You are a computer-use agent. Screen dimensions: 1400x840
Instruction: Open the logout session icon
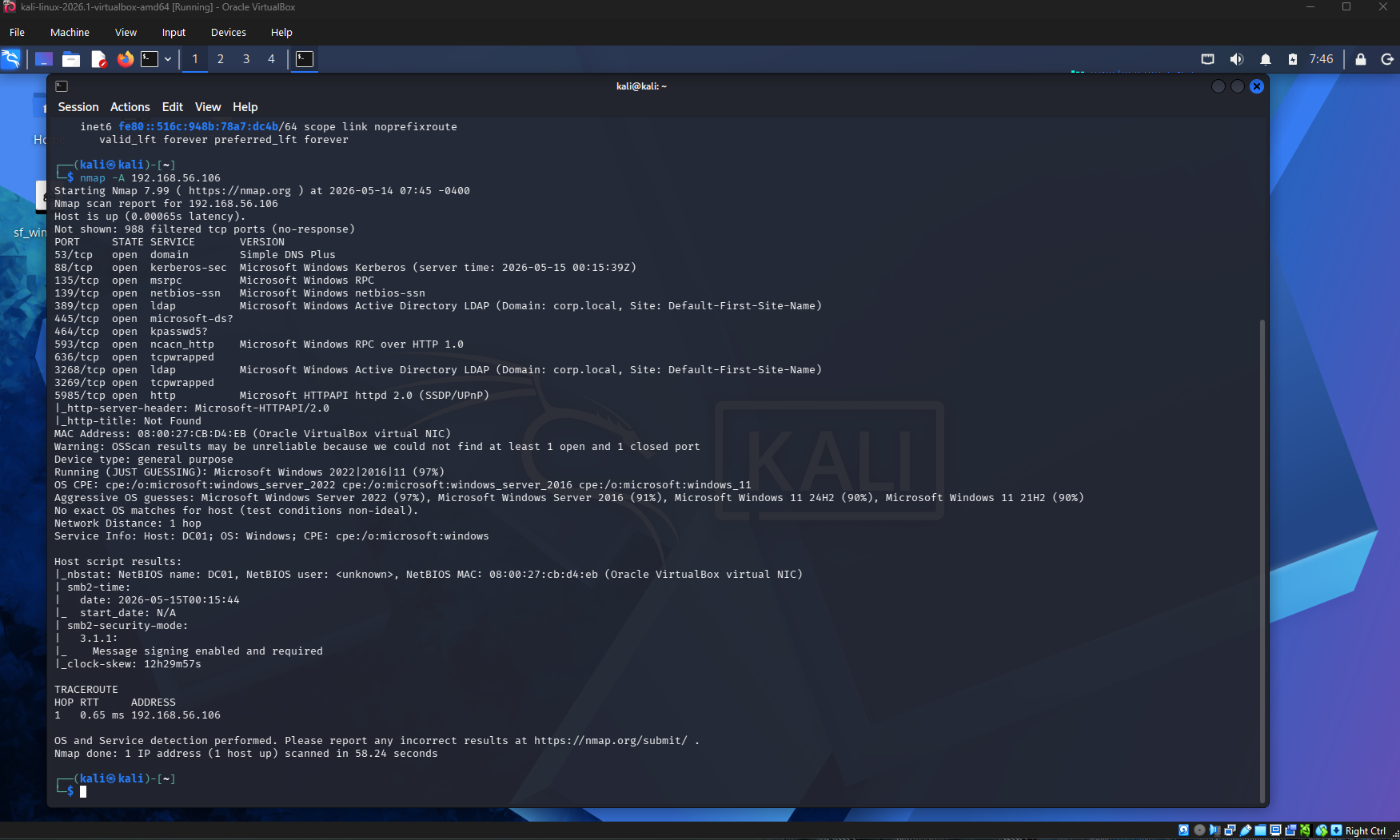(x=1387, y=59)
